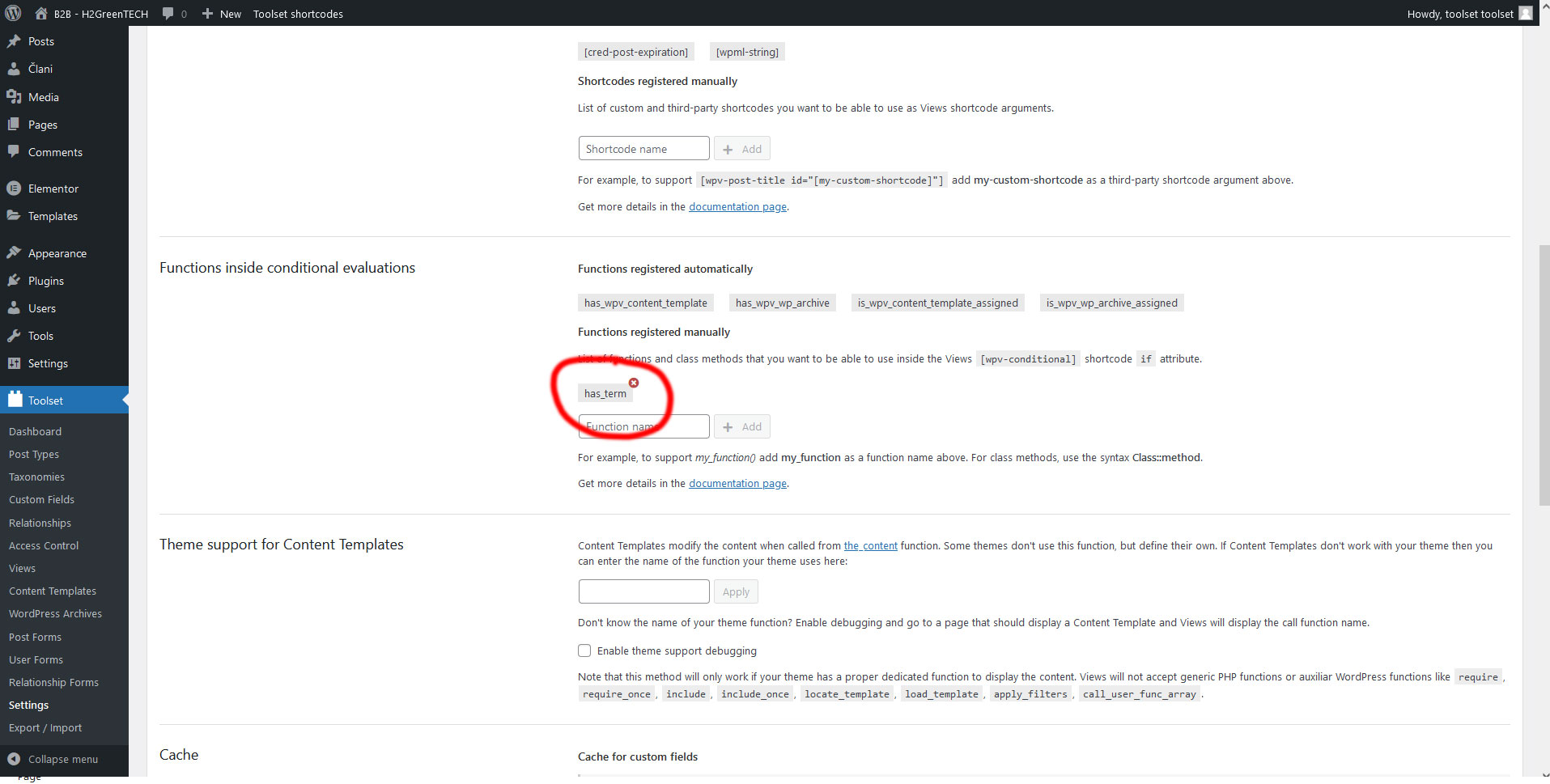Click the WordPress logo icon
This screenshot has height=784, width=1550.
coord(13,13)
